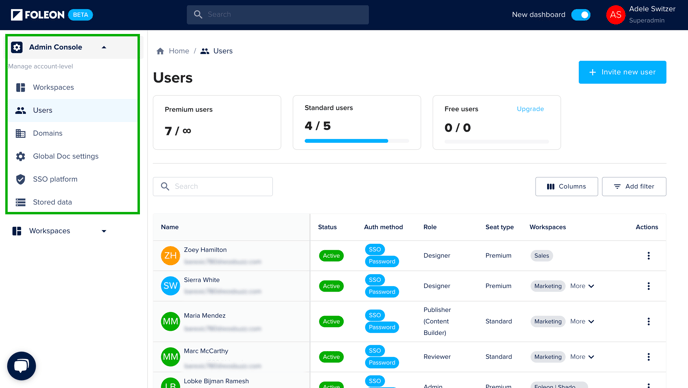Click the Auth method column header
Screen dimensions: 688x388
[383, 227]
